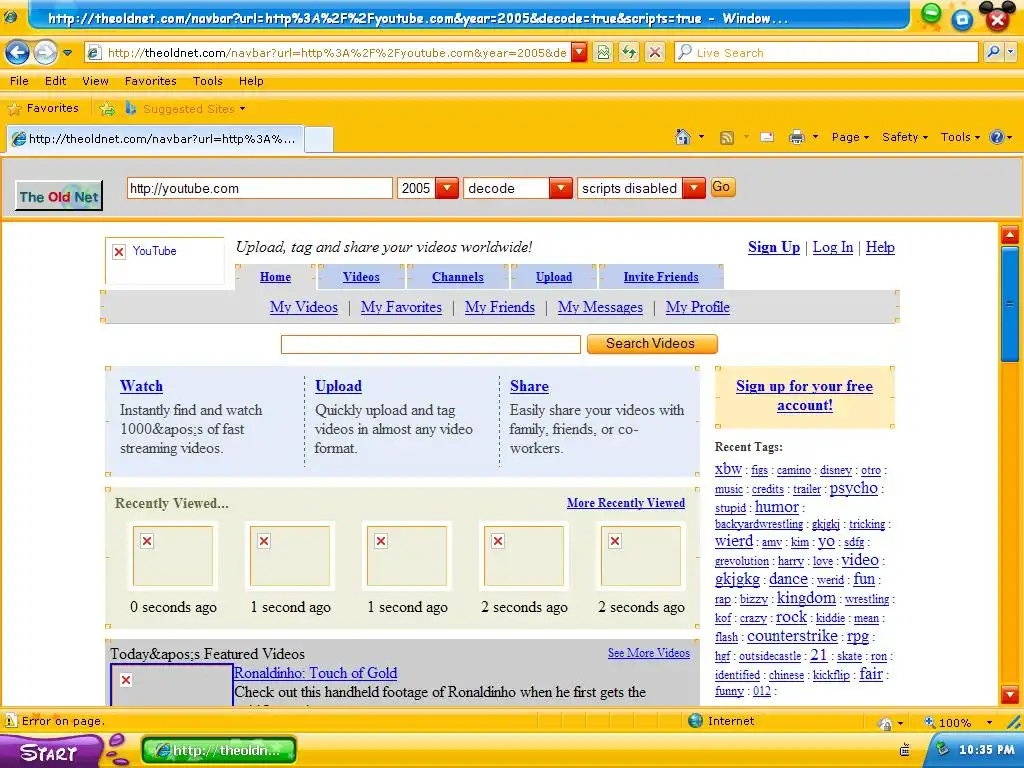Click the Stop loading X icon
This screenshot has width=1024, height=768.
pos(655,53)
